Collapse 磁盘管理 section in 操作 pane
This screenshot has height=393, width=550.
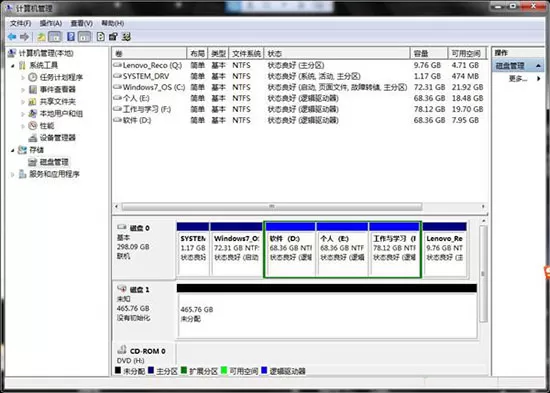tap(538, 66)
